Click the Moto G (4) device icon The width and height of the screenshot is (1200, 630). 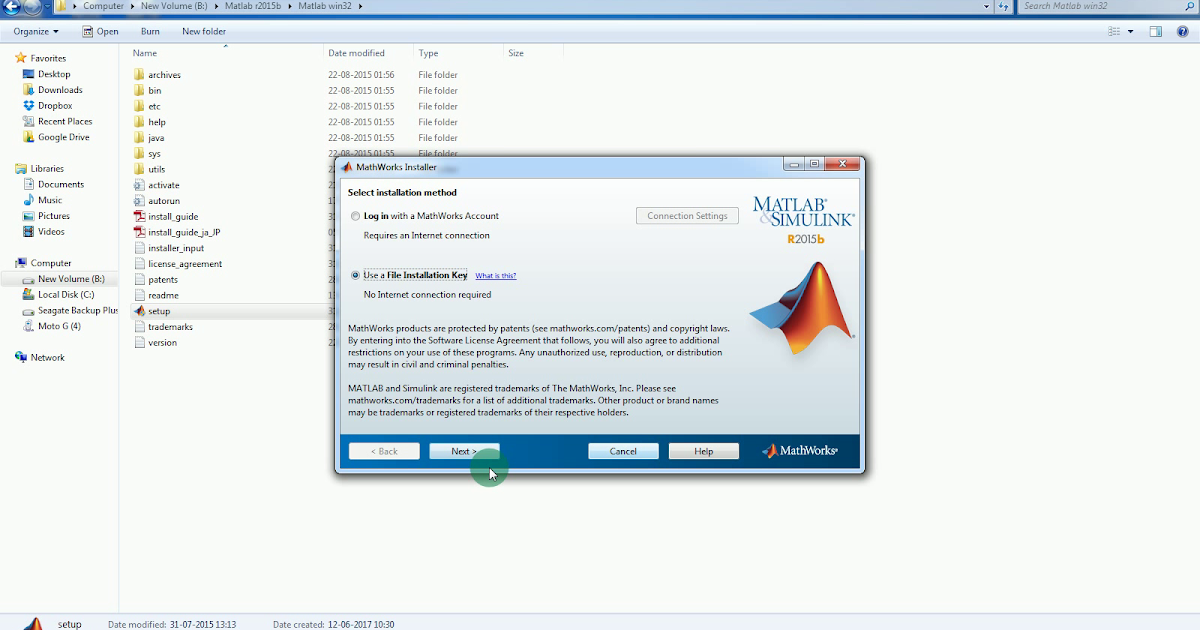[28, 326]
